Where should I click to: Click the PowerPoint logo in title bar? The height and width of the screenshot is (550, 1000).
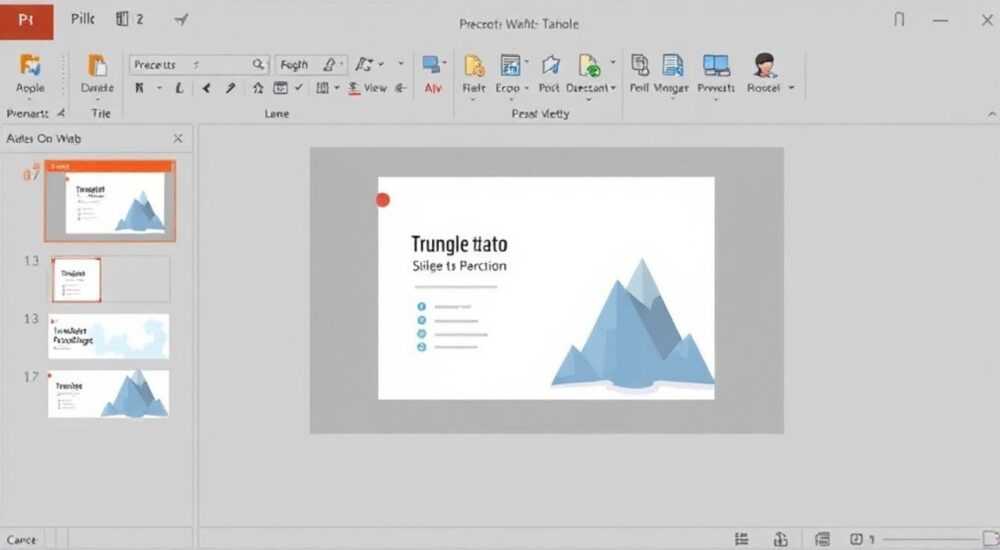(x=26, y=20)
